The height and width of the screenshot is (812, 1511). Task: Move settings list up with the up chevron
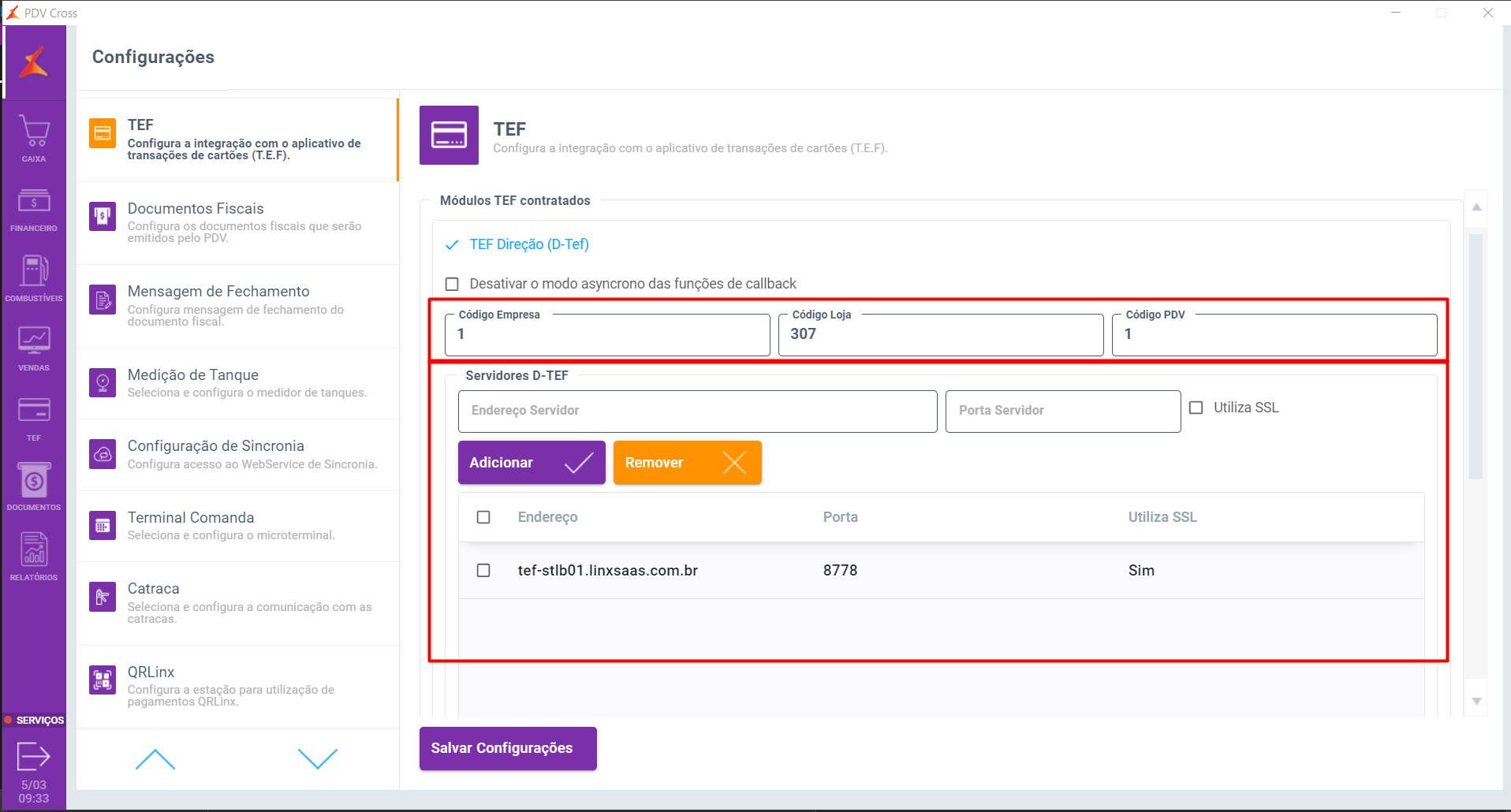(x=155, y=758)
